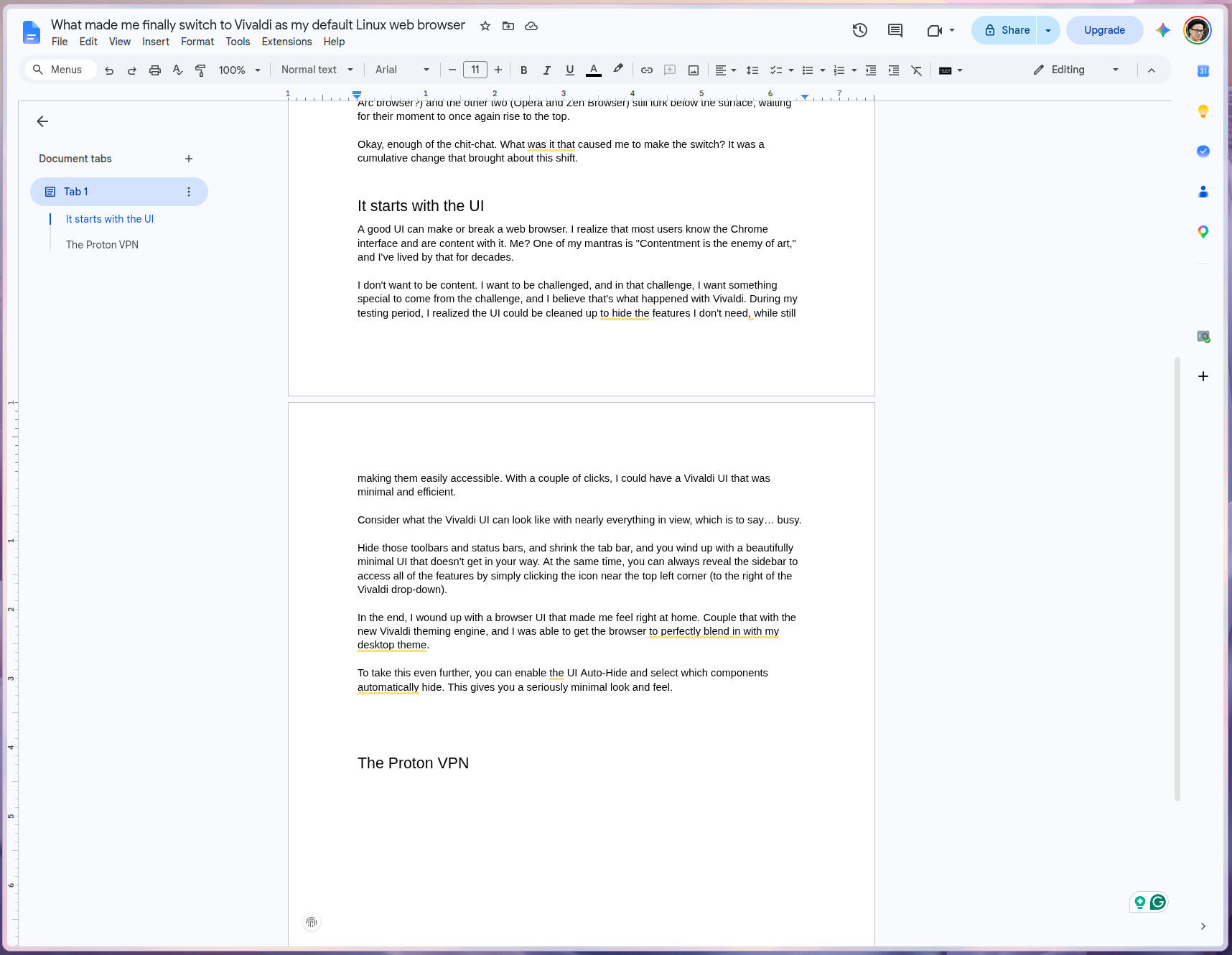The height and width of the screenshot is (955, 1232).
Task: Select the paint format tool
Action: pyautogui.click(x=200, y=70)
